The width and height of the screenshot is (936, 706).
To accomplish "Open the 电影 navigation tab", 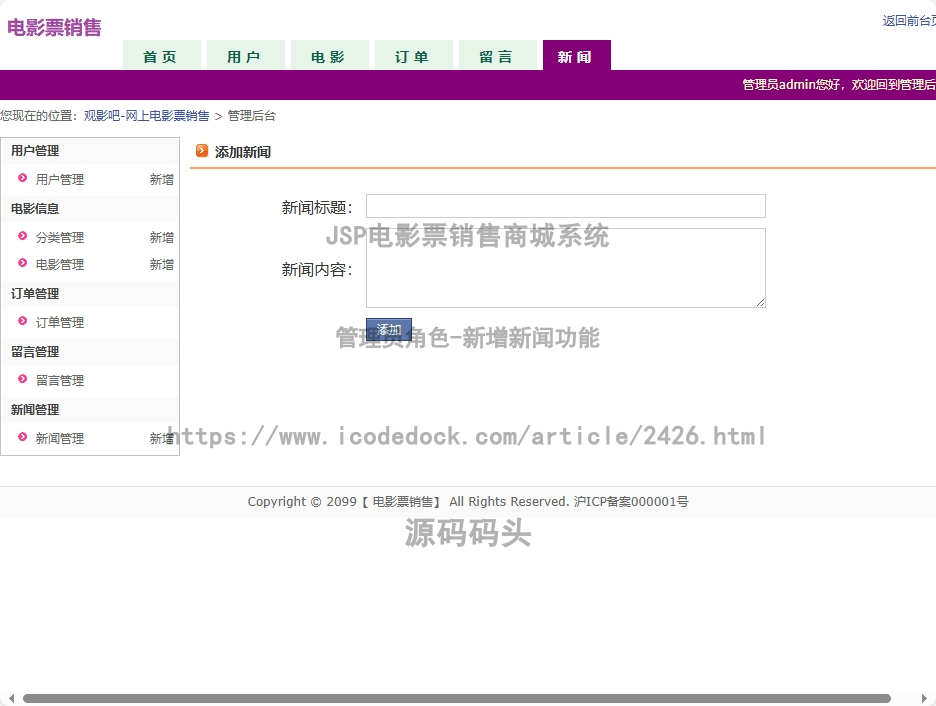I will tap(330, 56).
